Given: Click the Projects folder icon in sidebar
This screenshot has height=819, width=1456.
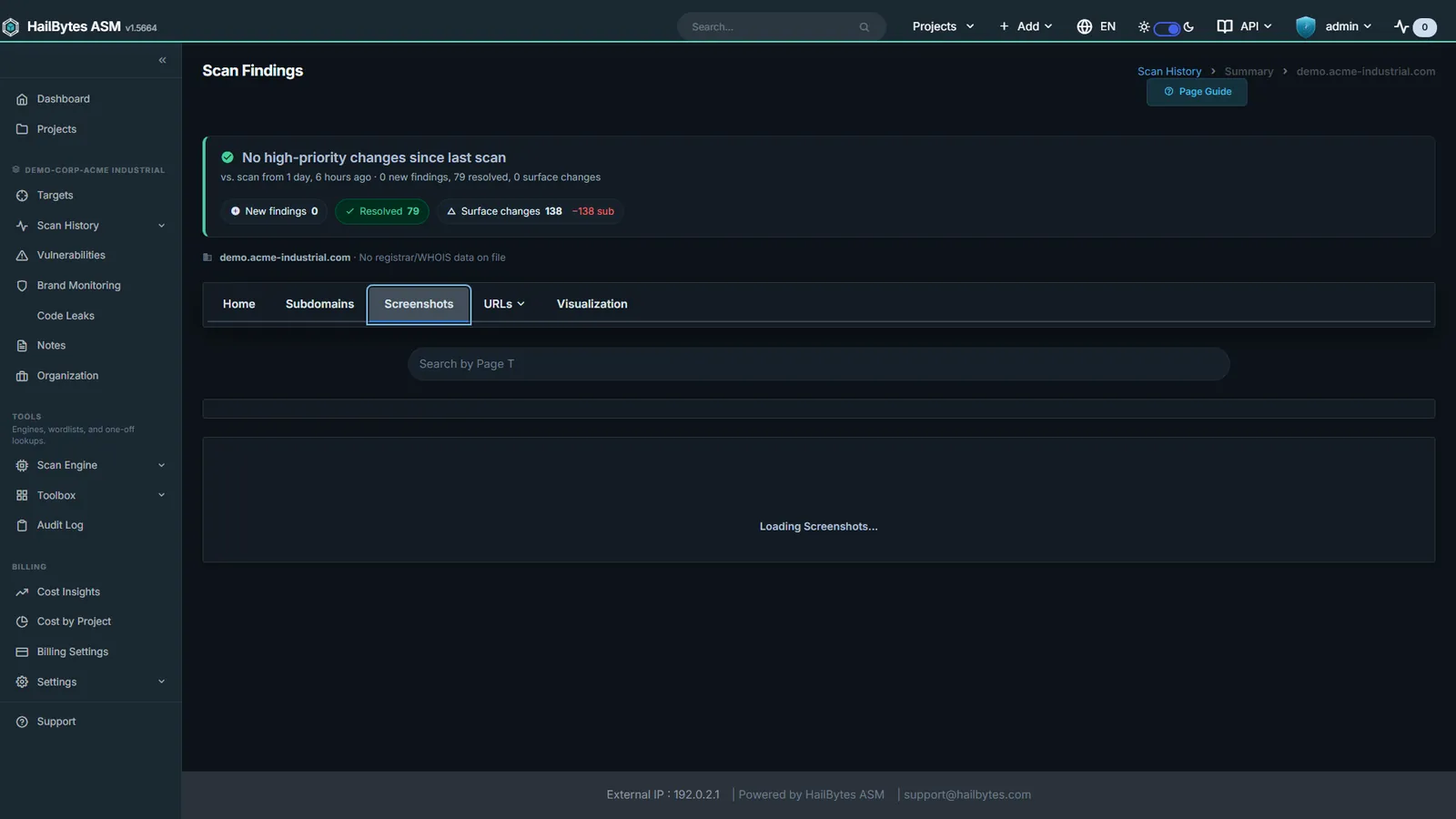Looking at the screenshot, I should (x=22, y=129).
